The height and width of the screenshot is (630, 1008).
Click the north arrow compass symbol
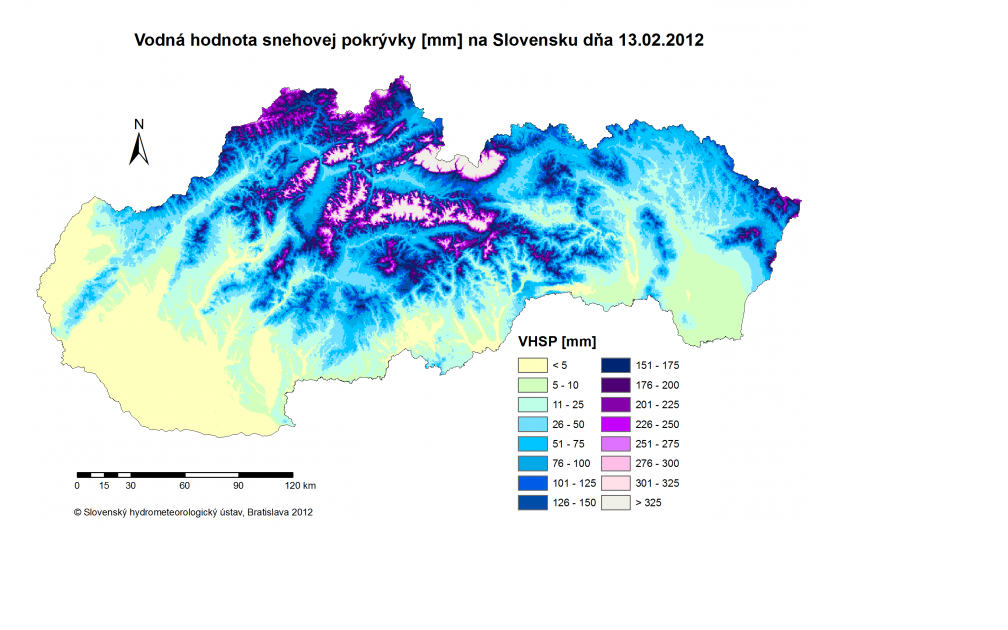point(139,143)
